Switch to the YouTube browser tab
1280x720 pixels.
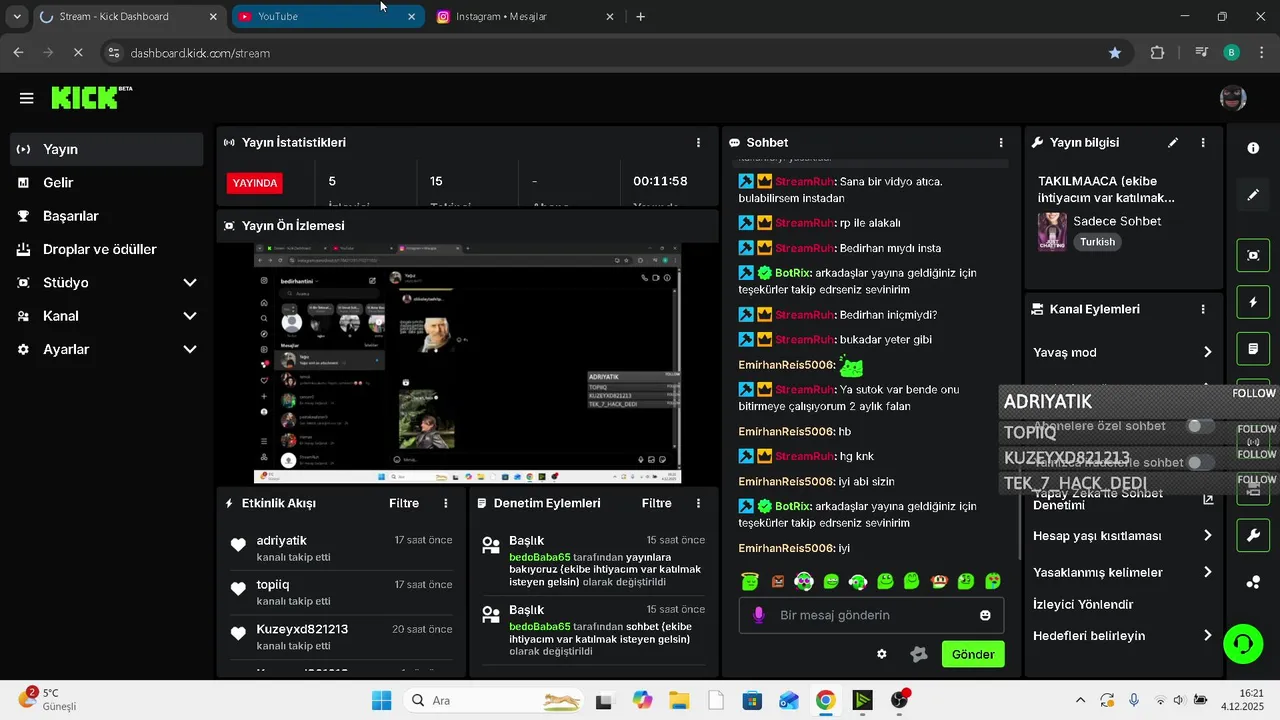click(x=328, y=17)
